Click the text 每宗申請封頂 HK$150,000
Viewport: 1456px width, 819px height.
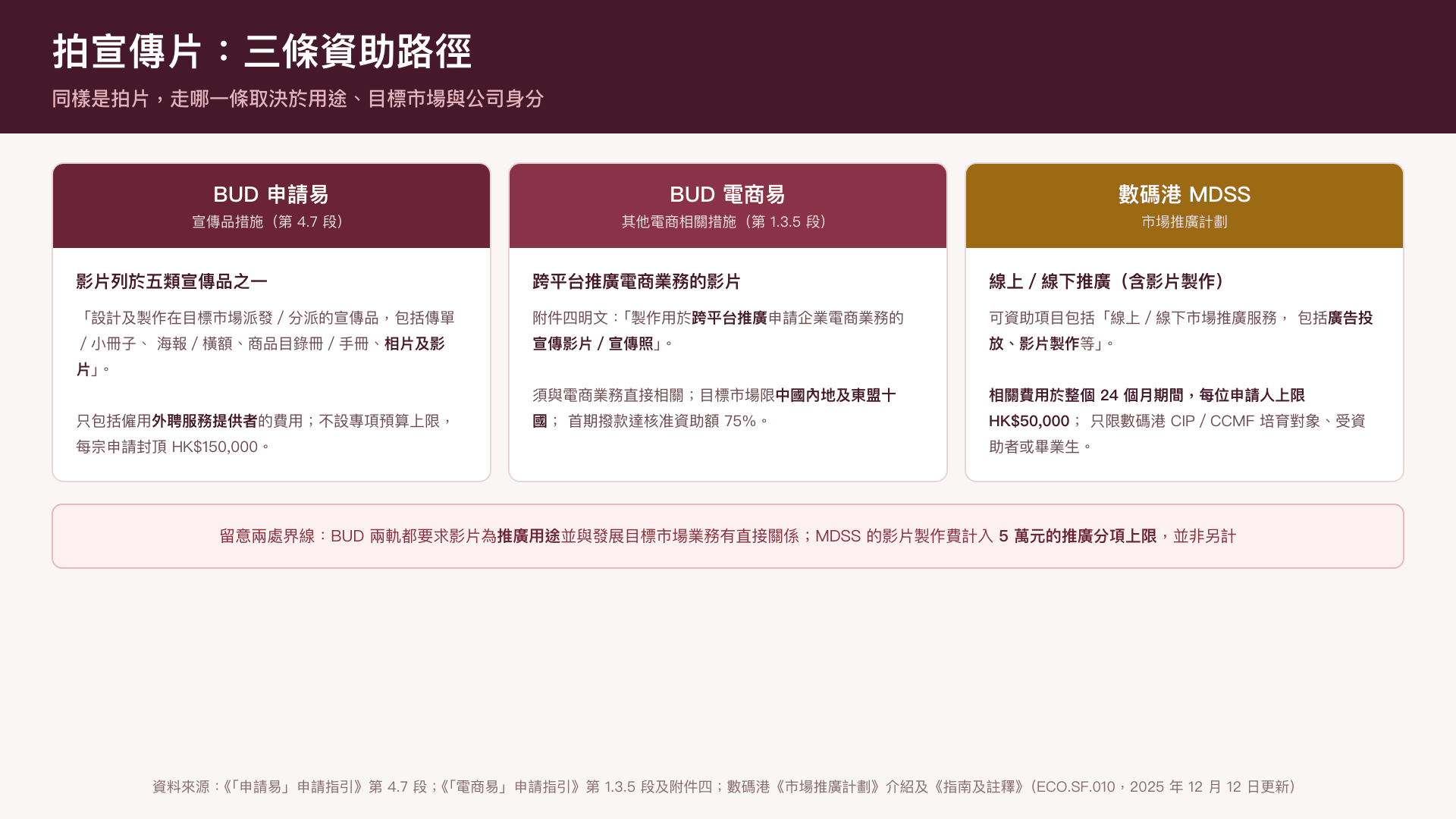[167, 447]
